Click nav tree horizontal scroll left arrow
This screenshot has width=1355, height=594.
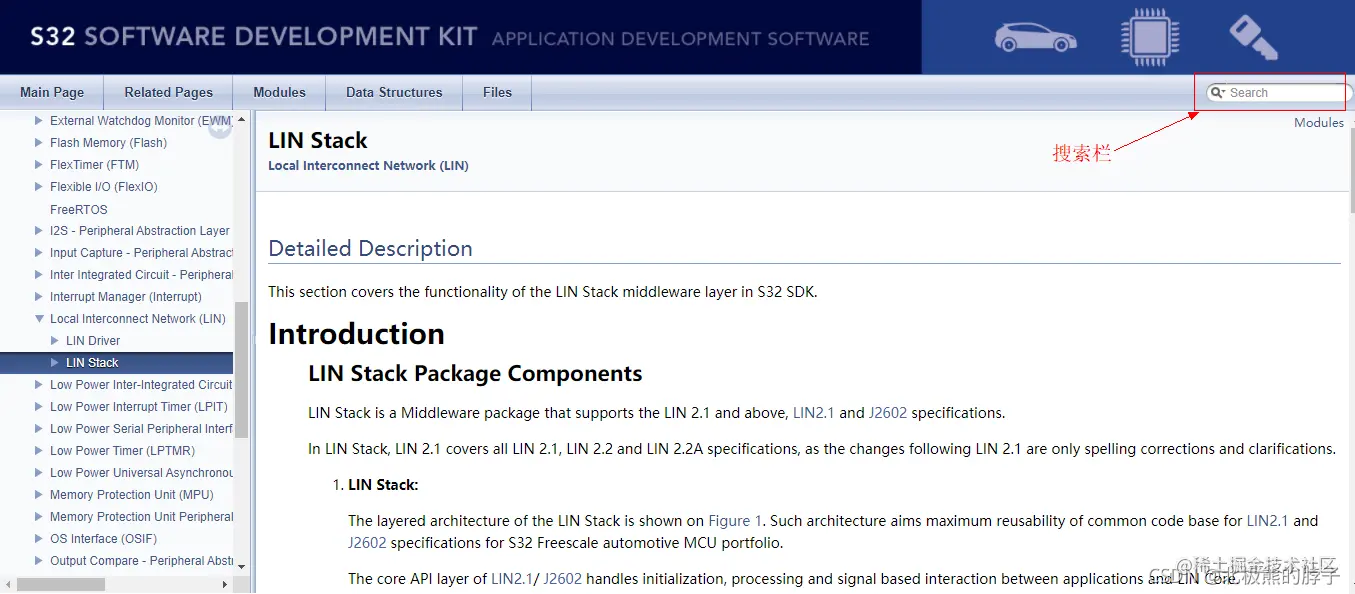(x=8, y=584)
